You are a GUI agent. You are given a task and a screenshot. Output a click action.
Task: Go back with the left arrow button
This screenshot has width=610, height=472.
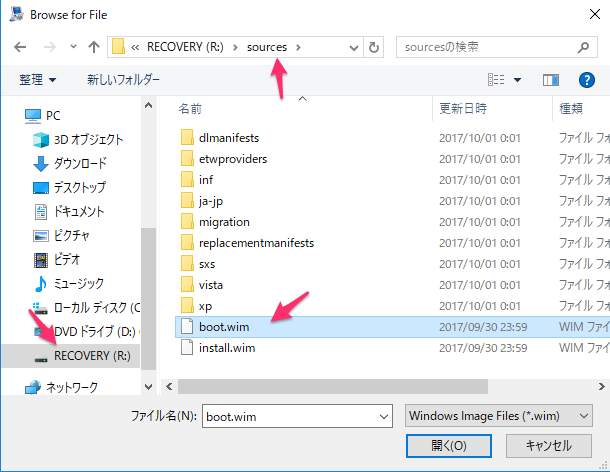[20, 47]
